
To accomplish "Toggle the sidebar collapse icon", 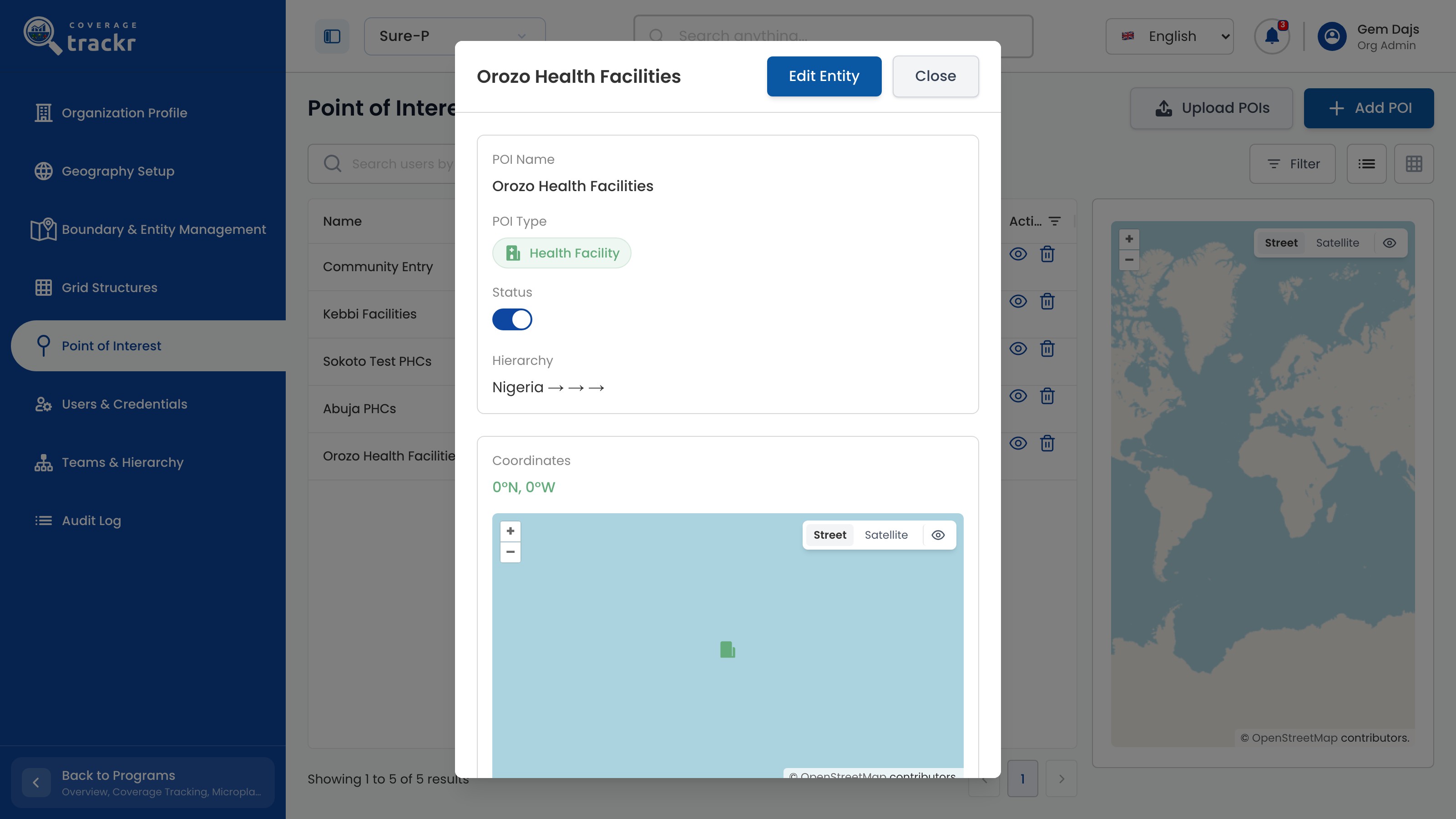I will pos(332,36).
